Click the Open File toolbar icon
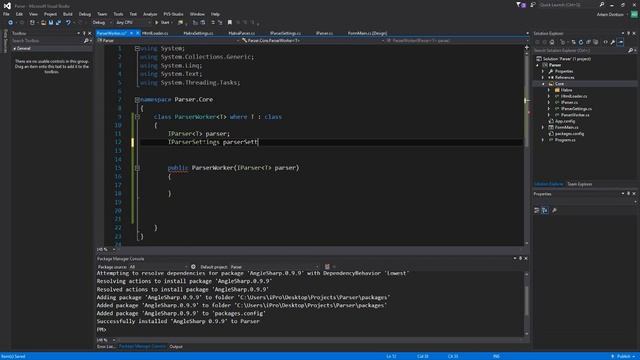This screenshot has height=360, width=640. (x=43, y=22)
